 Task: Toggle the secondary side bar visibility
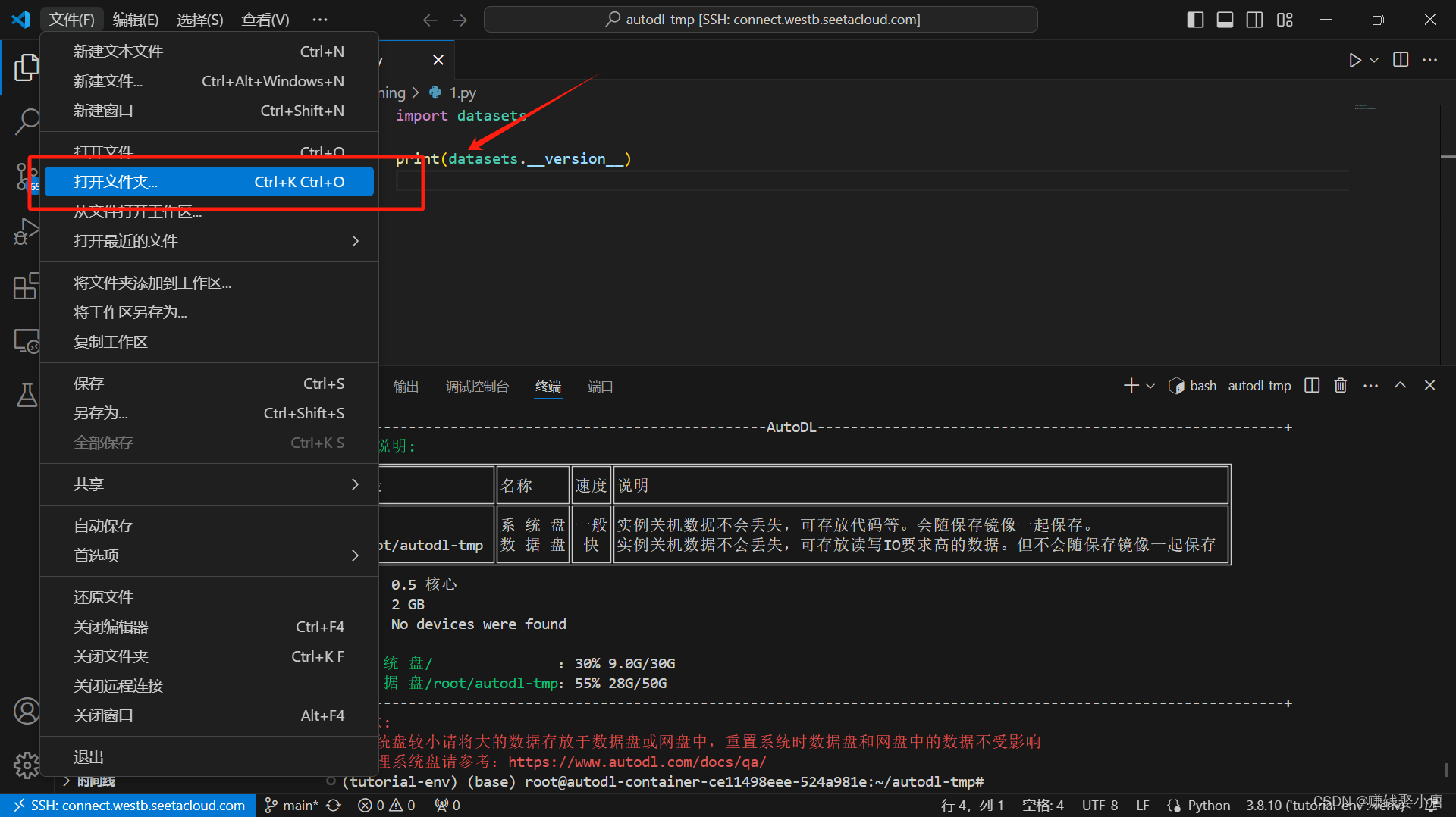(x=1254, y=19)
